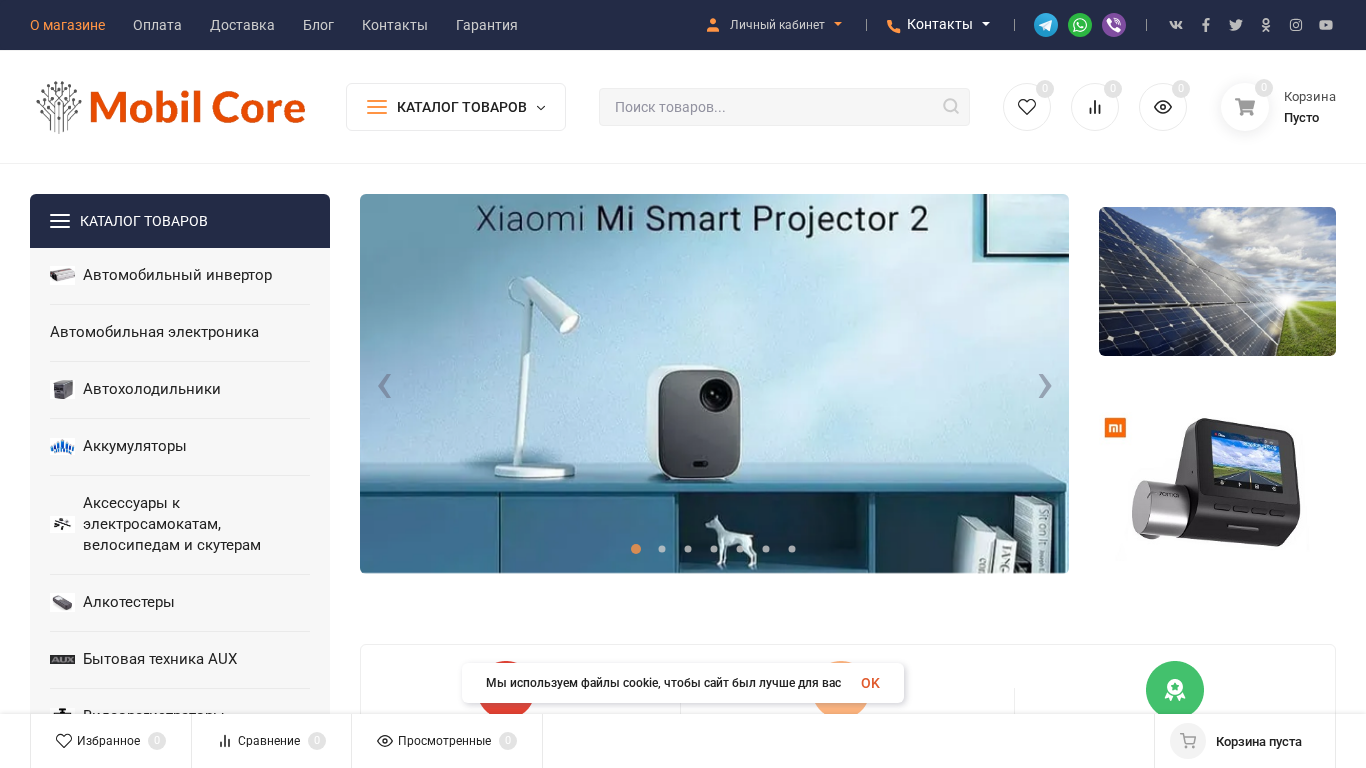Expand the Личный кабинет dropdown
Image resolution: width=1366 pixels, height=768 pixels.
click(774, 25)
